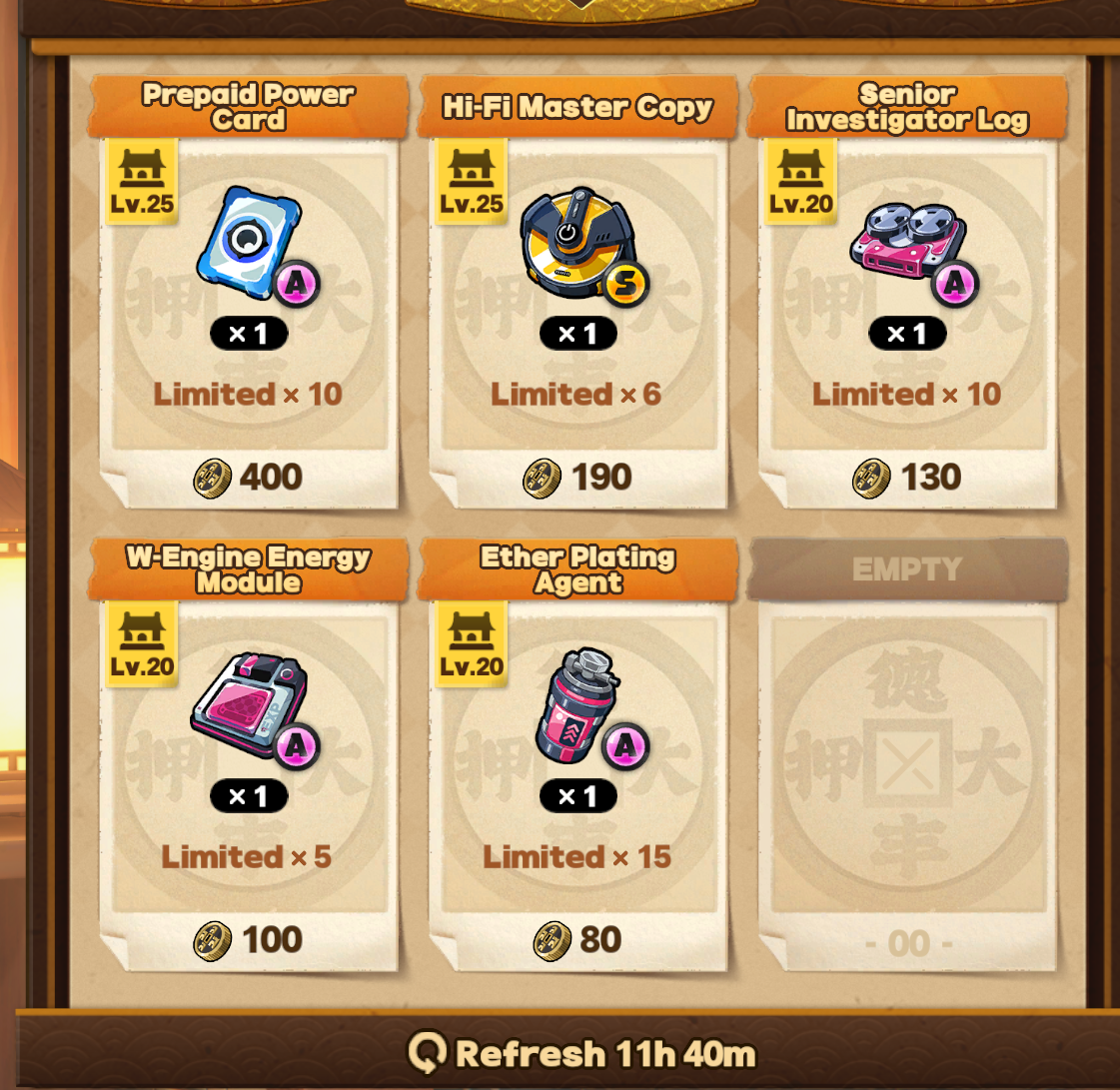The width and height of the screenshot is (1120, 1090).
Task: Click the Lv.20 badge on Senior Investigator Log
Action: click(x=800, y=182)
